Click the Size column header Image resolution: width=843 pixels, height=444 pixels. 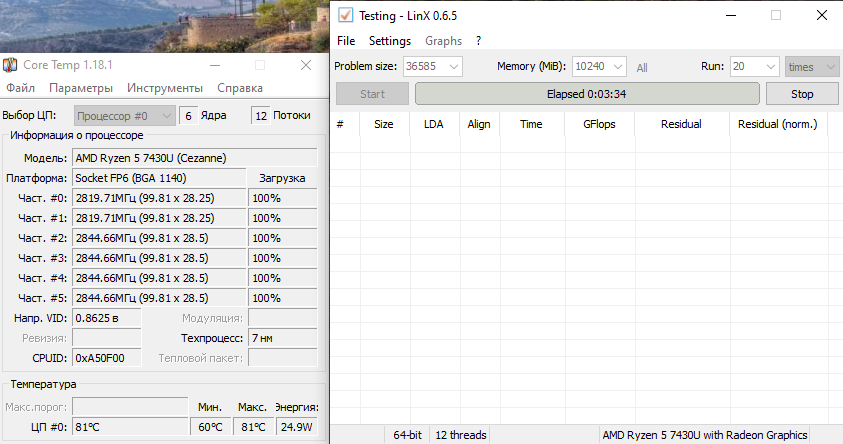(x=384, y=124)
